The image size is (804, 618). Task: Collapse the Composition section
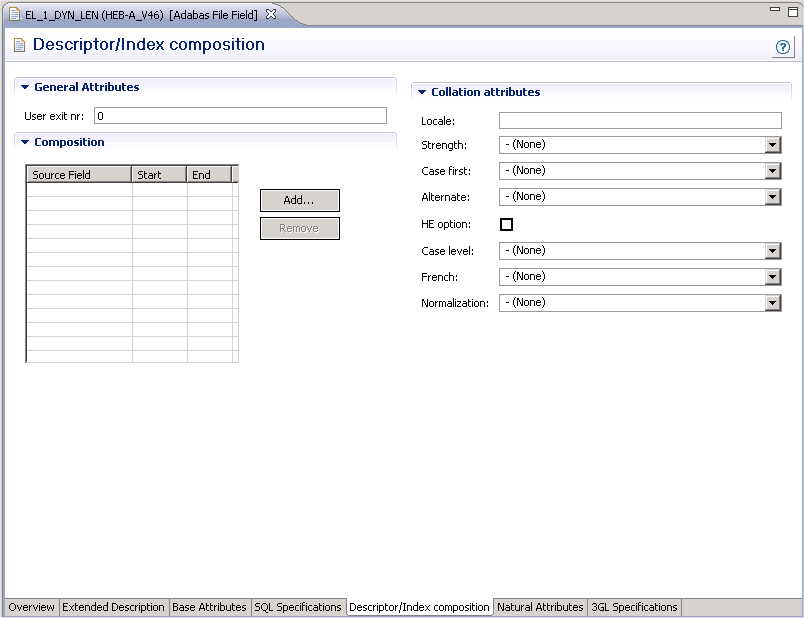[25, 142]
